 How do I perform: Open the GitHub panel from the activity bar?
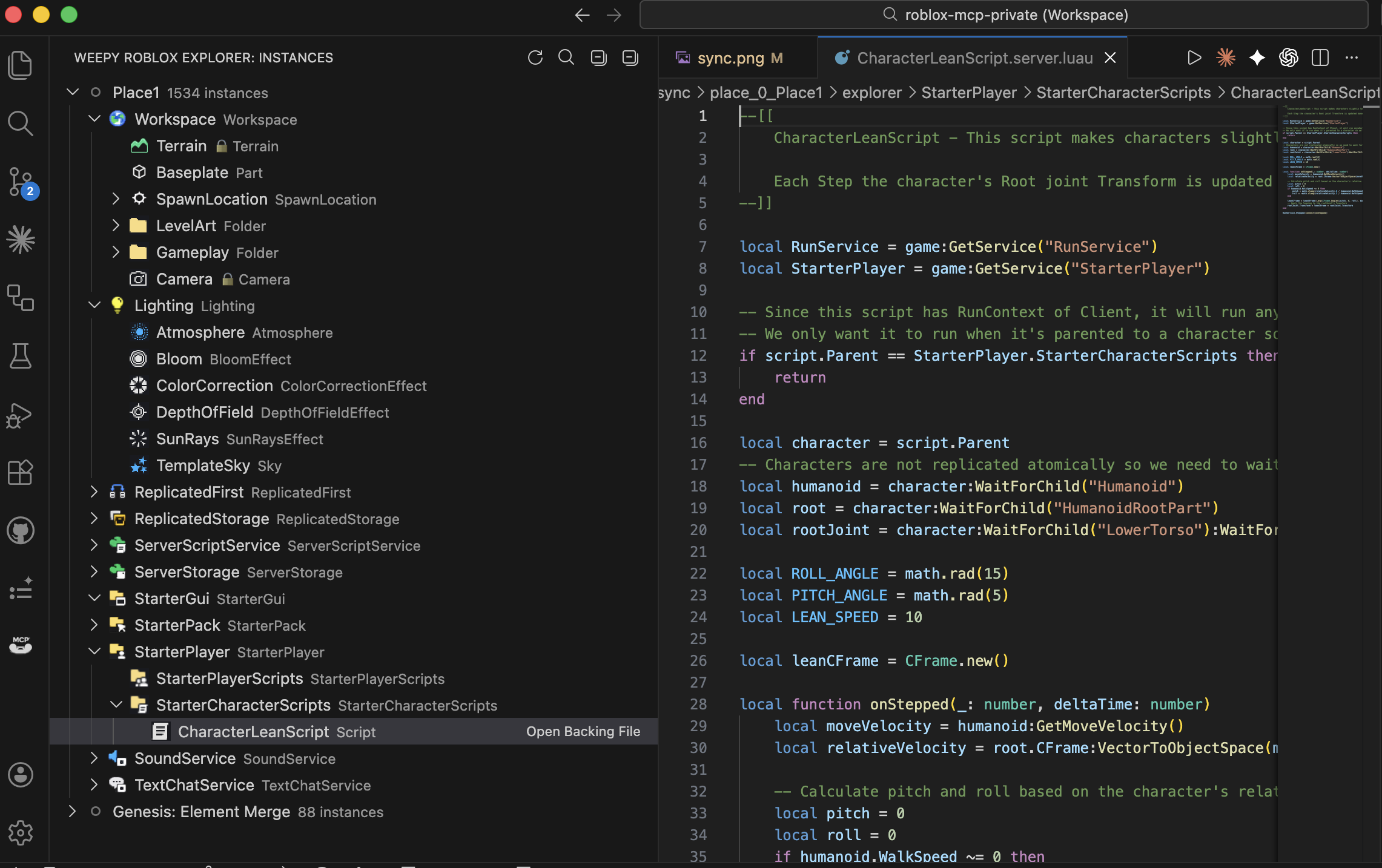click(21, 531)
